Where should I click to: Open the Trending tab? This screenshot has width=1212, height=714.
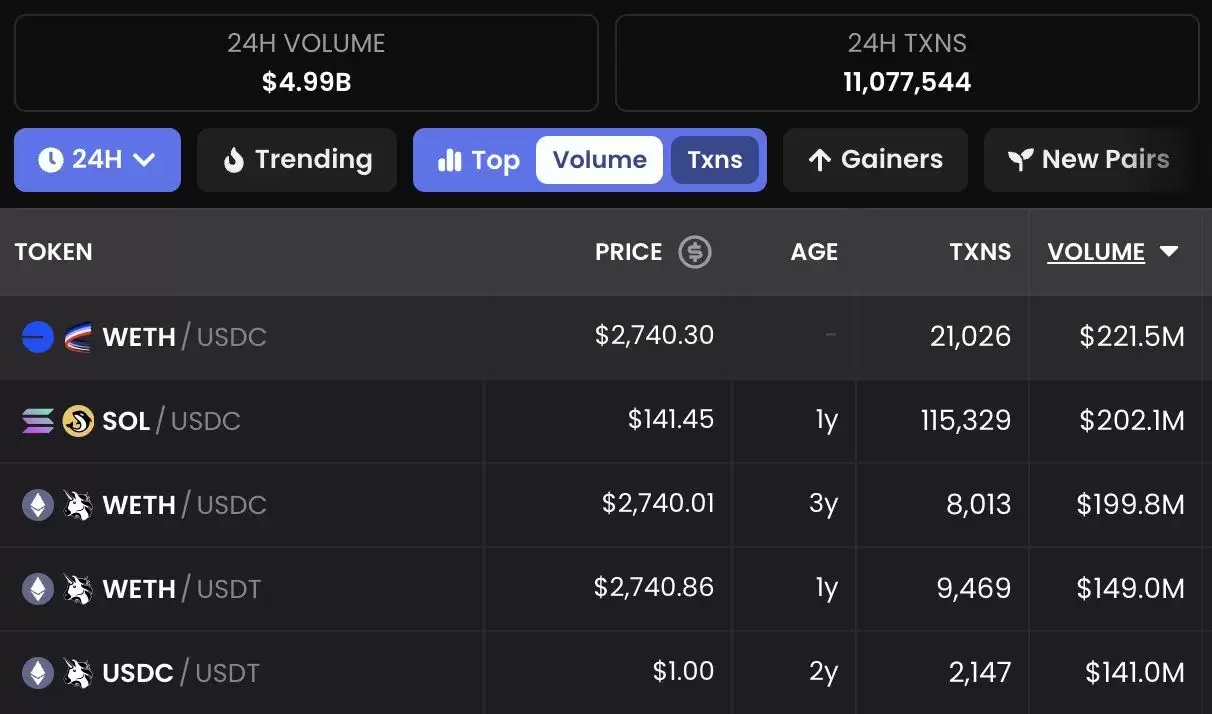click(297, 160)
